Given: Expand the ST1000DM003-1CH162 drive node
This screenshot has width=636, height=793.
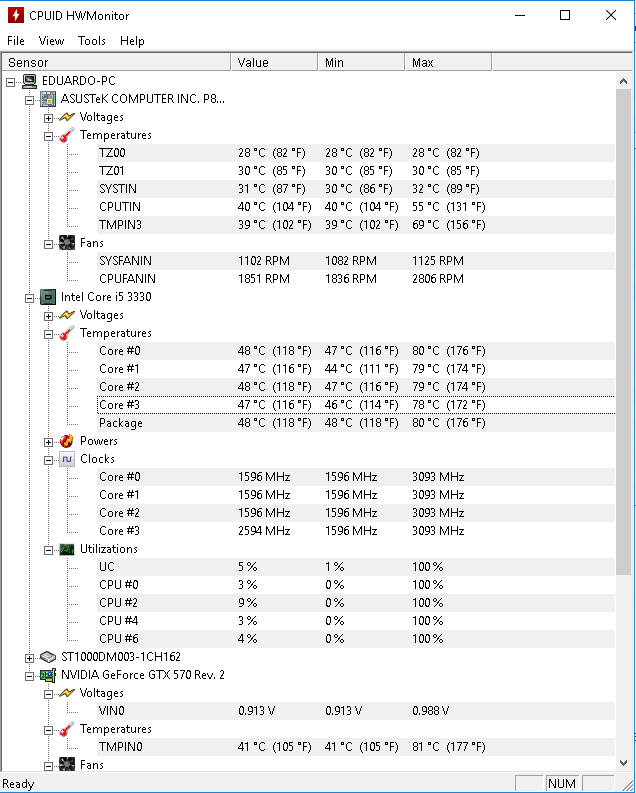Looking at the screenshot, I should coord(30,658).
